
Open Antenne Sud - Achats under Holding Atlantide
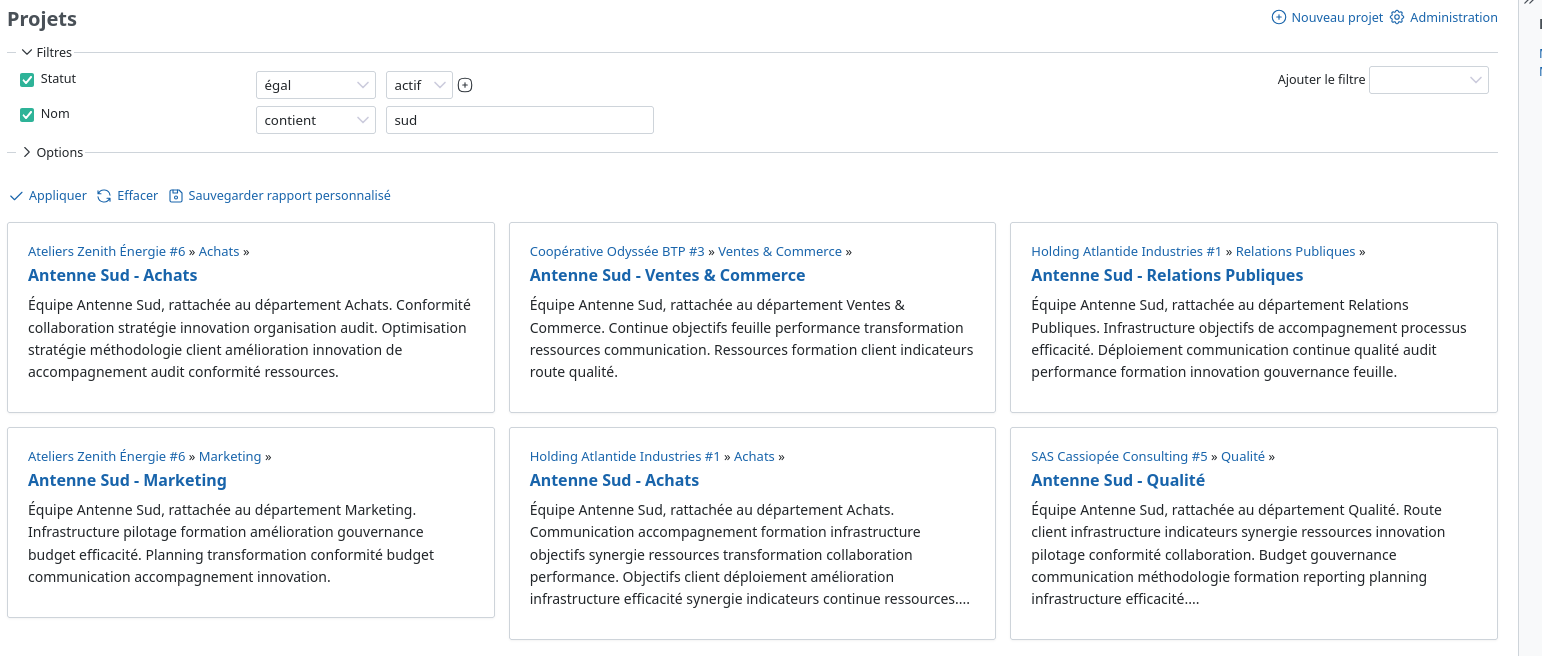tap(614, 480)
